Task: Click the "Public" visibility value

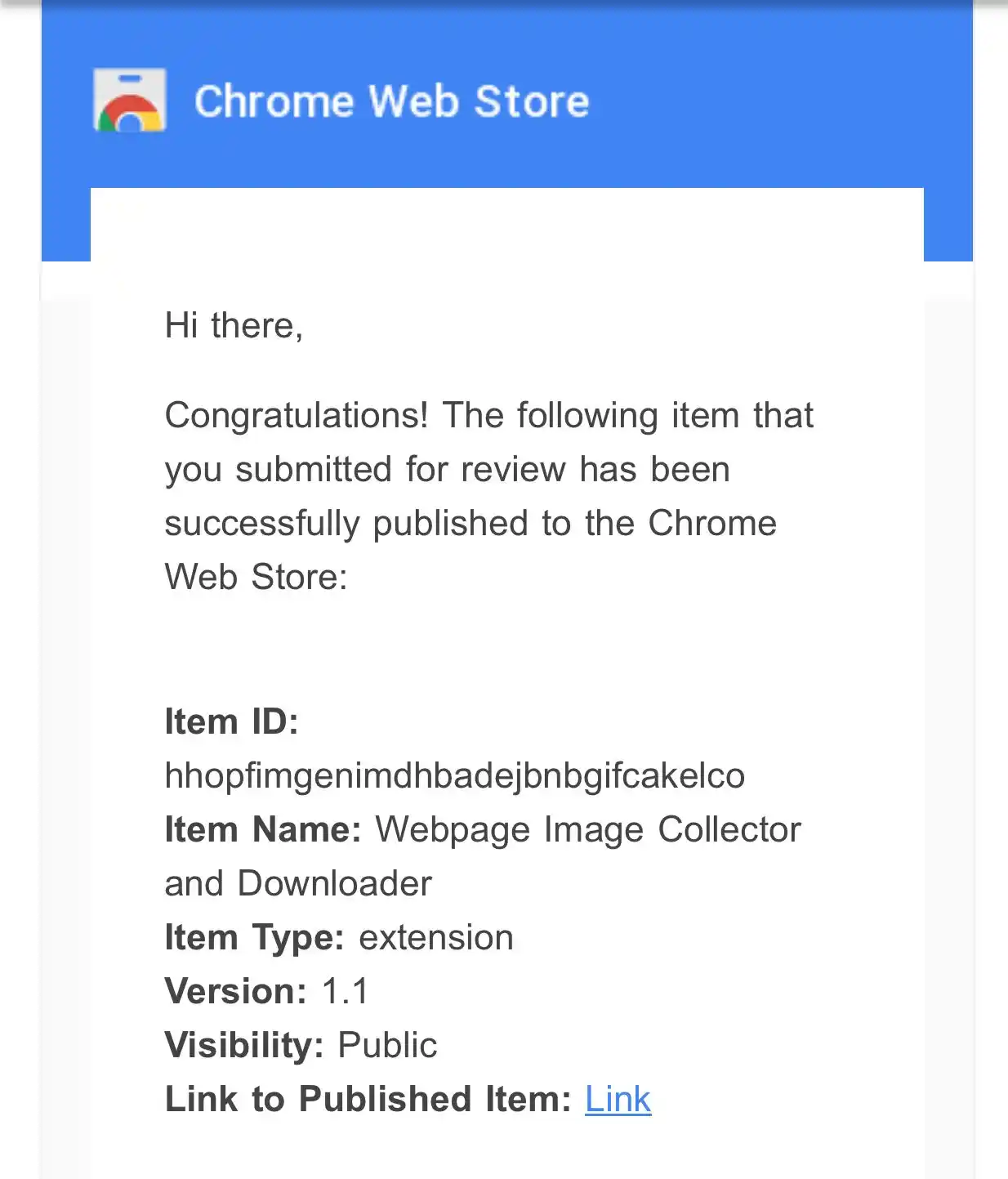Action: pos(387,1045)
